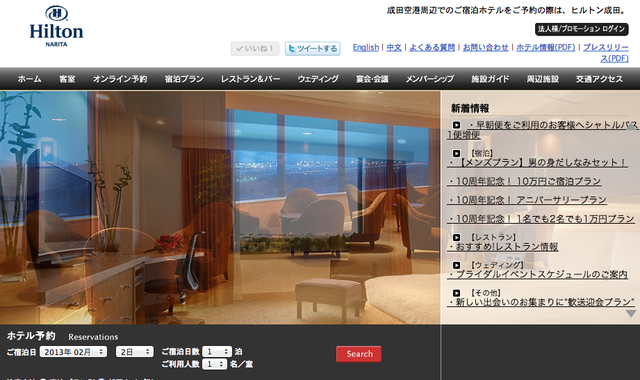
Task: Click the arrow icon beside 【ウェディング】
Action: (456, 265)
